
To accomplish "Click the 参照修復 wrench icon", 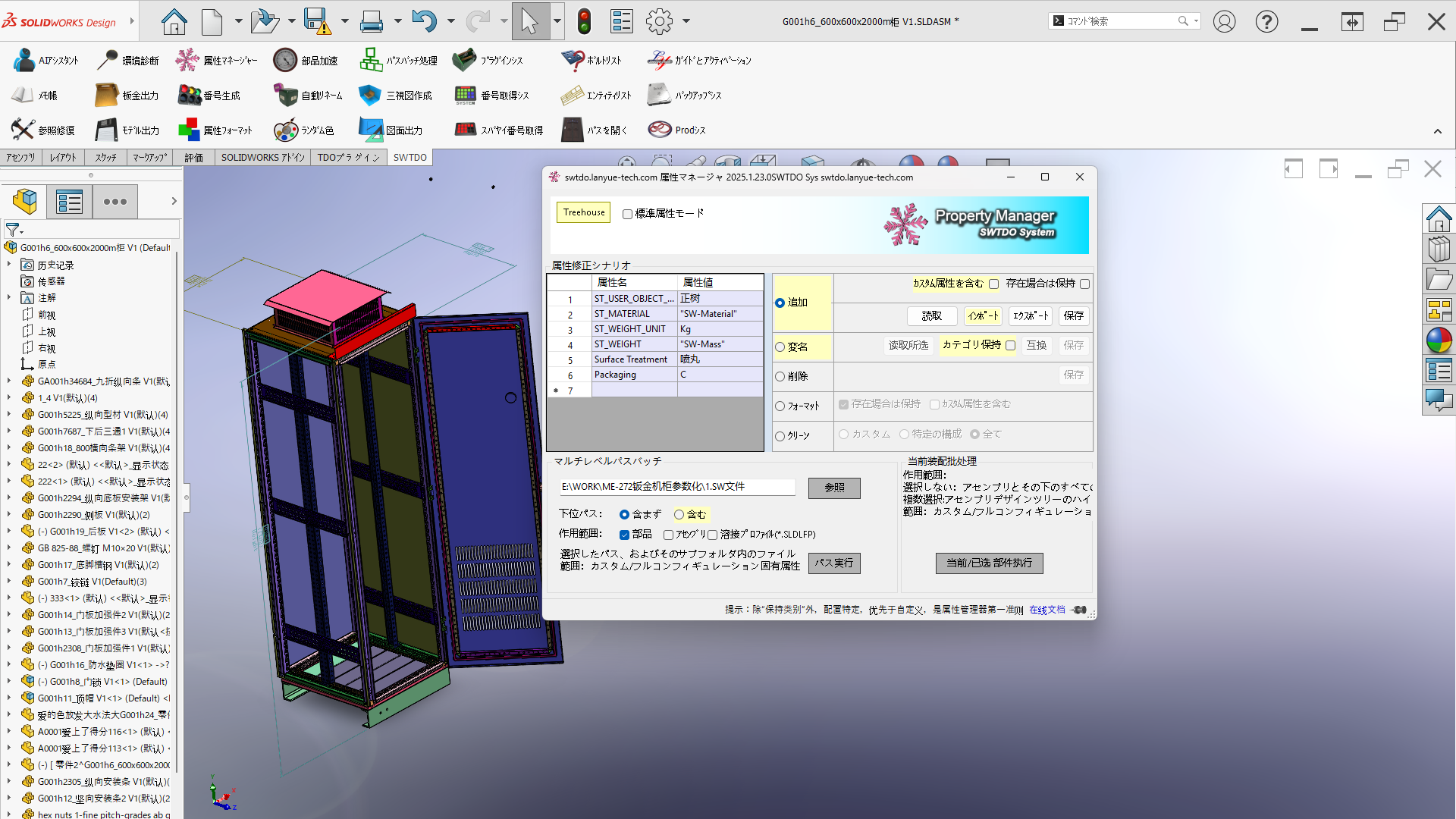I will pos(22,130).
